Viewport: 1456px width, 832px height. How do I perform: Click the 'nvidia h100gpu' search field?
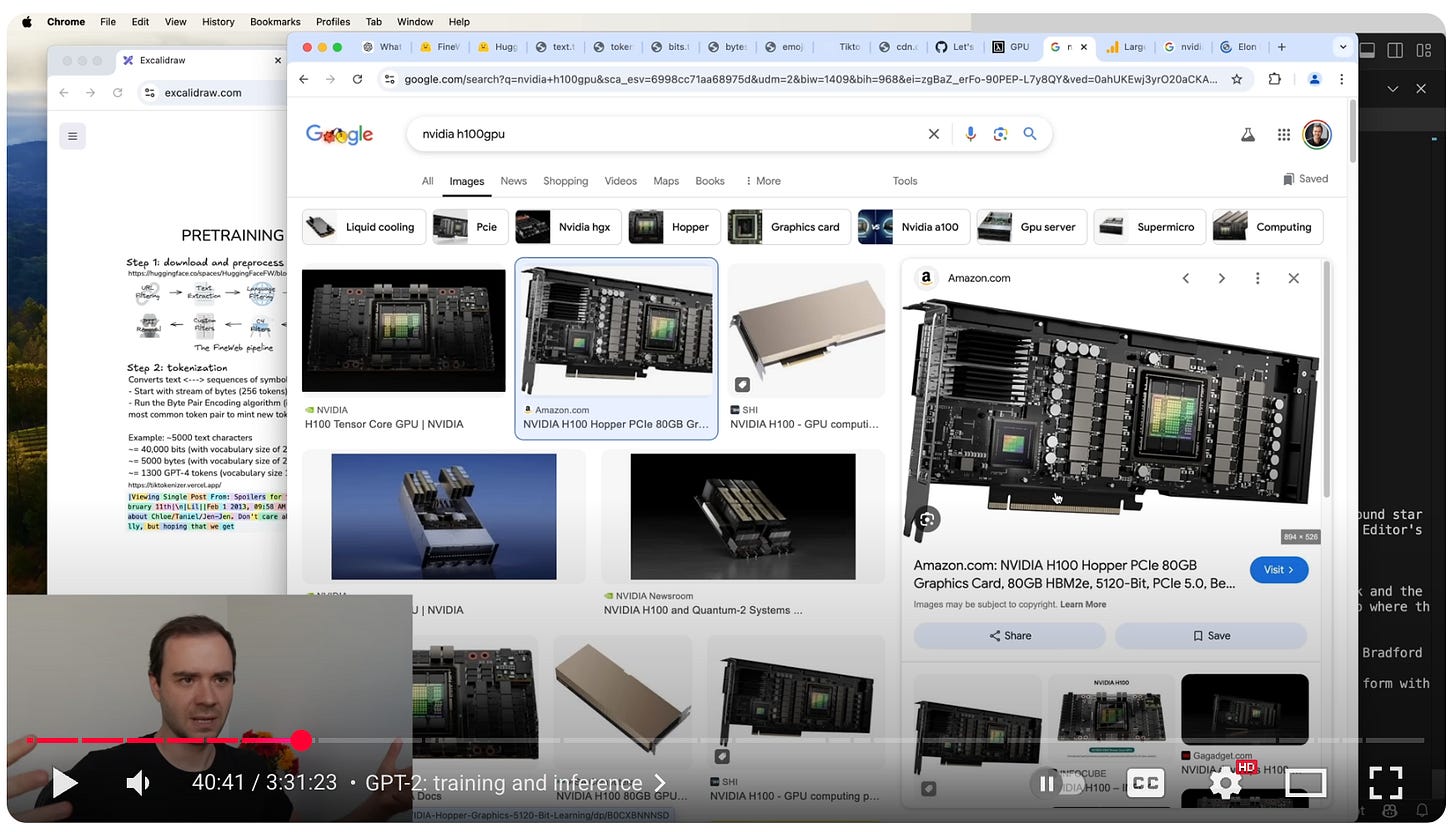point(665,134)
